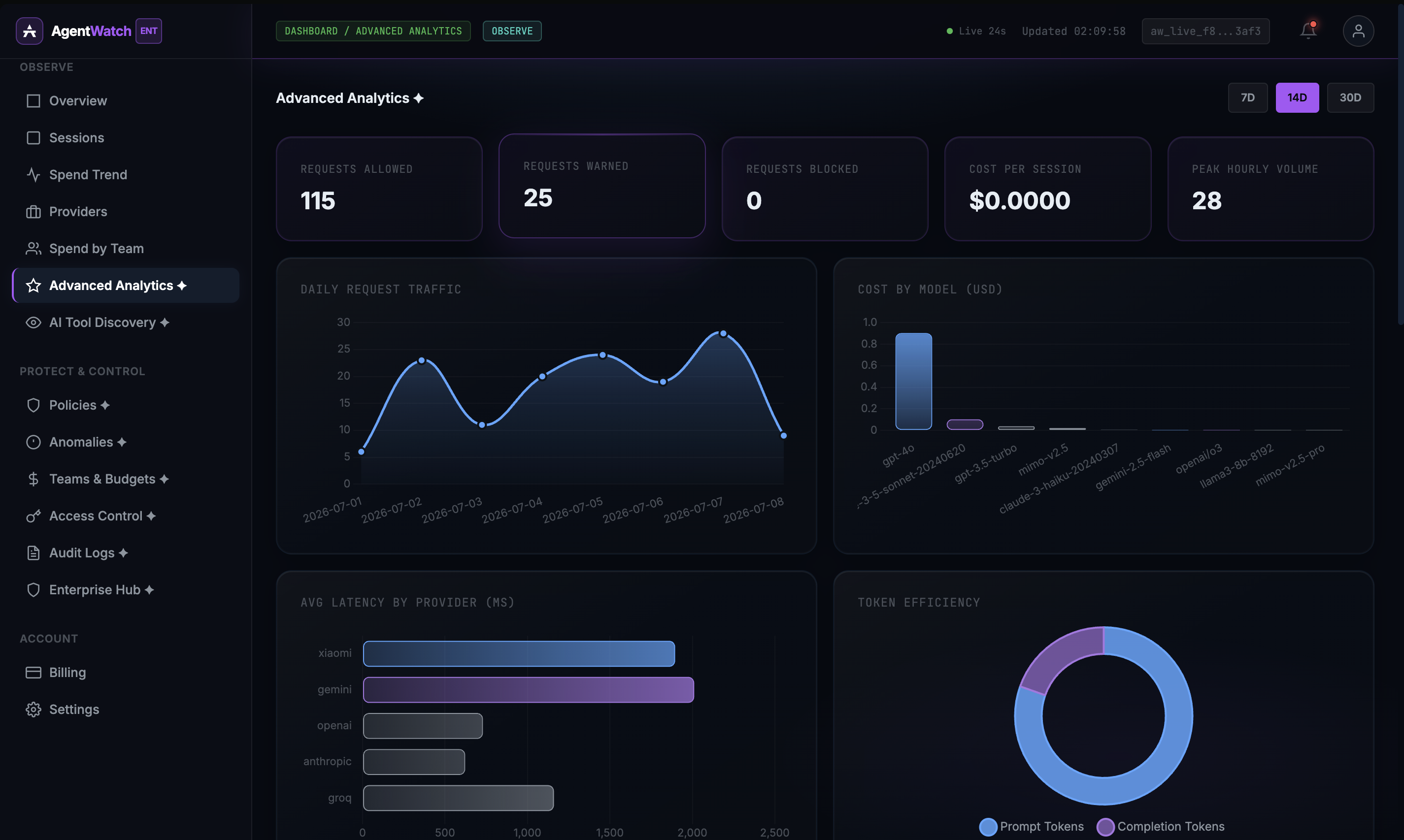
Task: Click the Anomalies alert circle icon
Action: pos(33,442)
